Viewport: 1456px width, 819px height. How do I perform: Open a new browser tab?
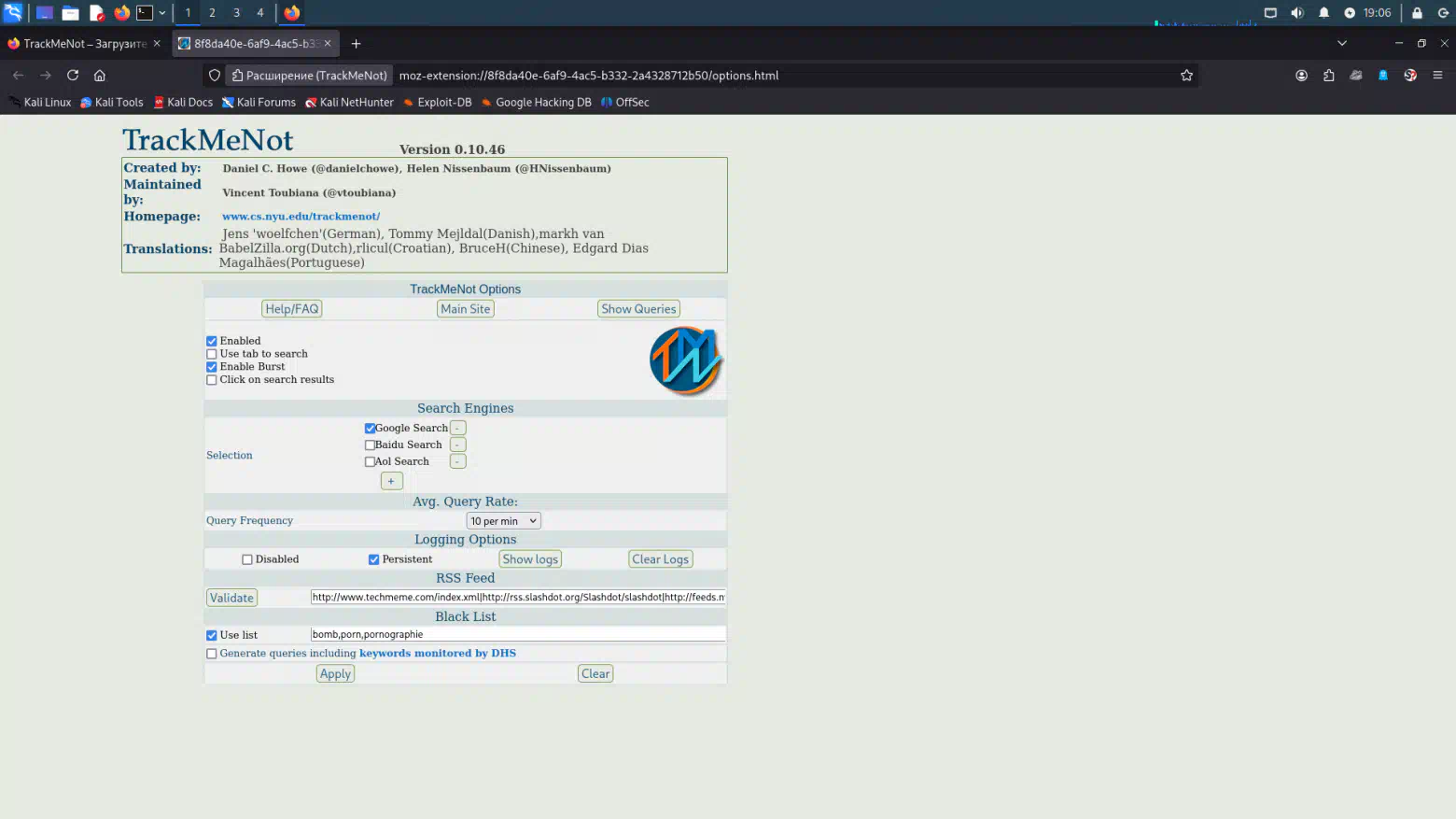356,44
